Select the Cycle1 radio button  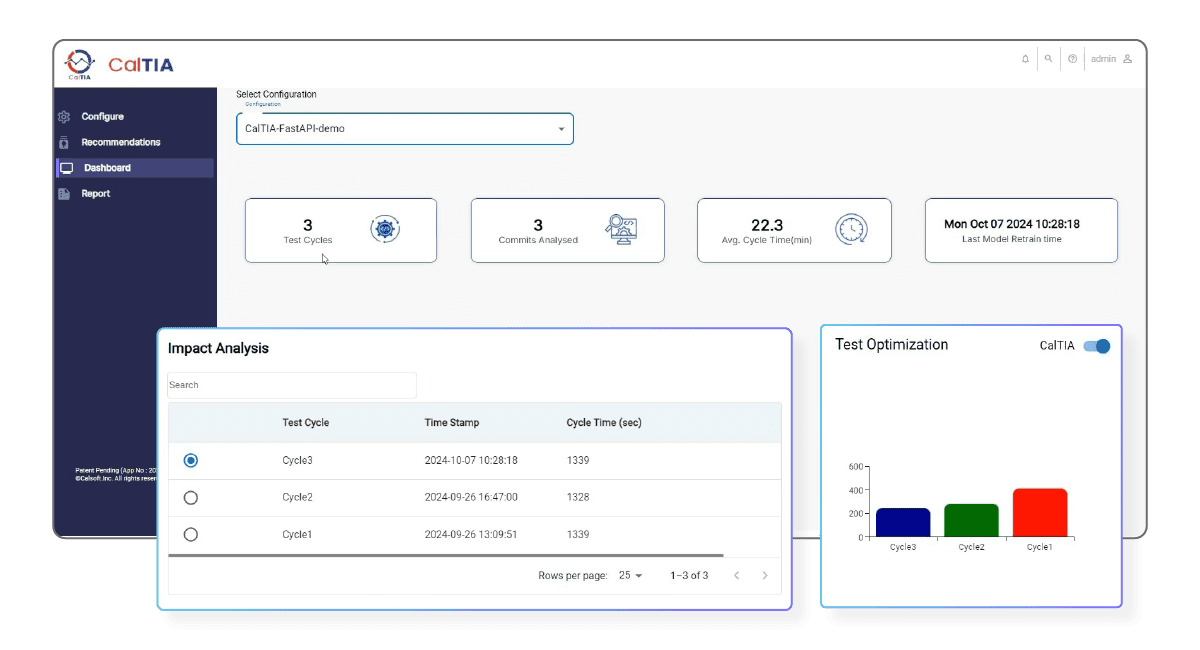[191, 534]
